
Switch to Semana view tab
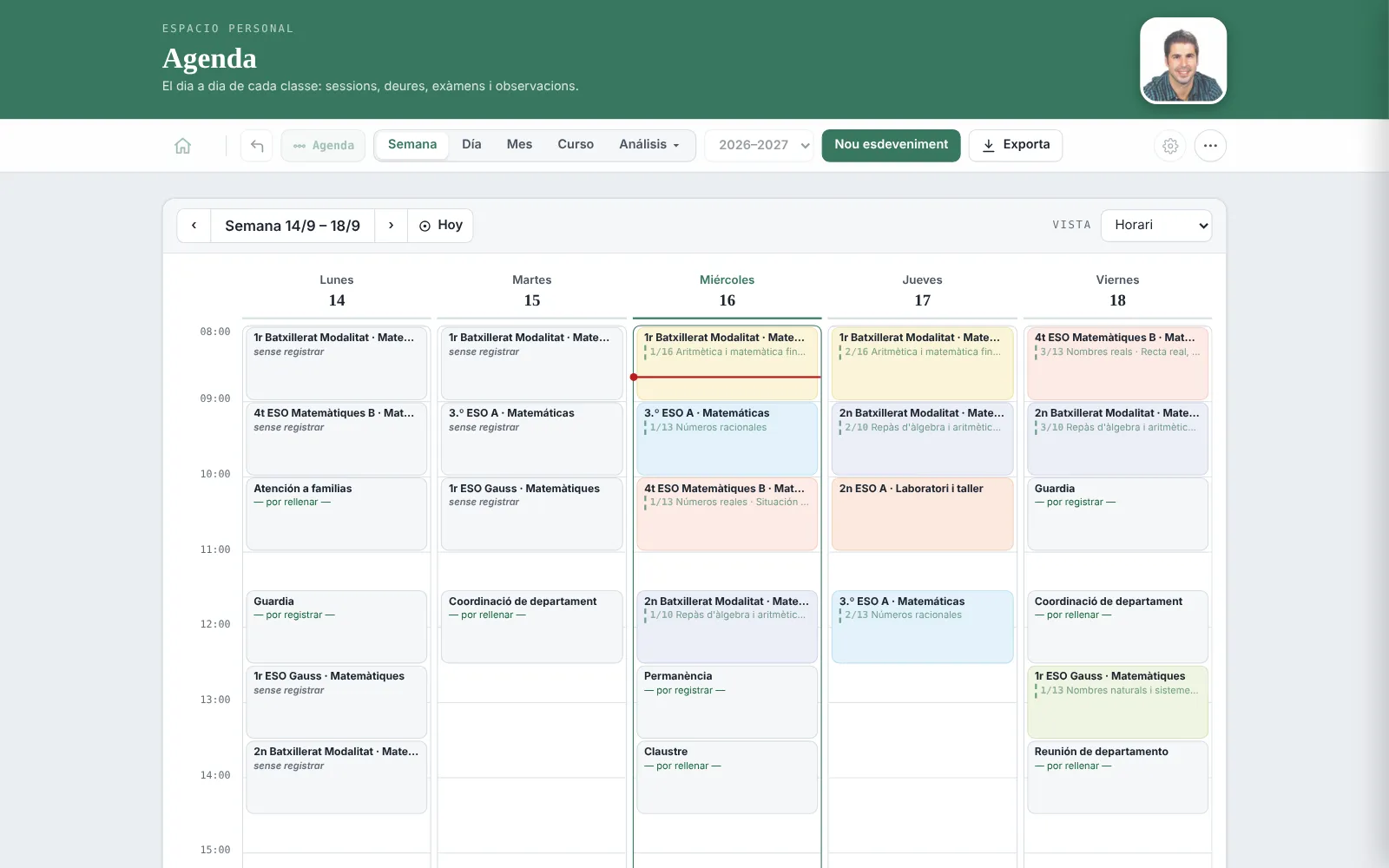click(412, 145)
